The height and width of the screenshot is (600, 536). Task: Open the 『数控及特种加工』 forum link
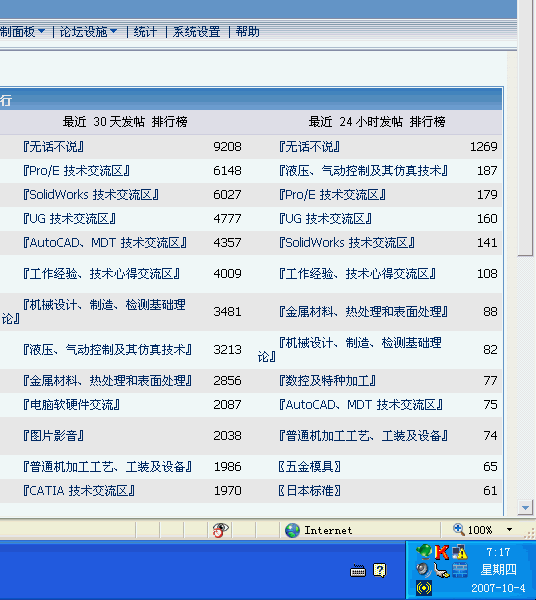coord(327,381)
